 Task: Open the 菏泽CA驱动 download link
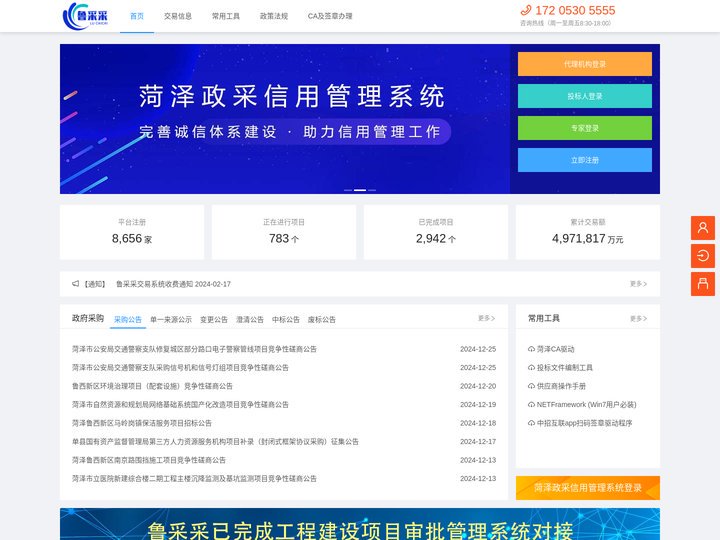click(556, 349)
